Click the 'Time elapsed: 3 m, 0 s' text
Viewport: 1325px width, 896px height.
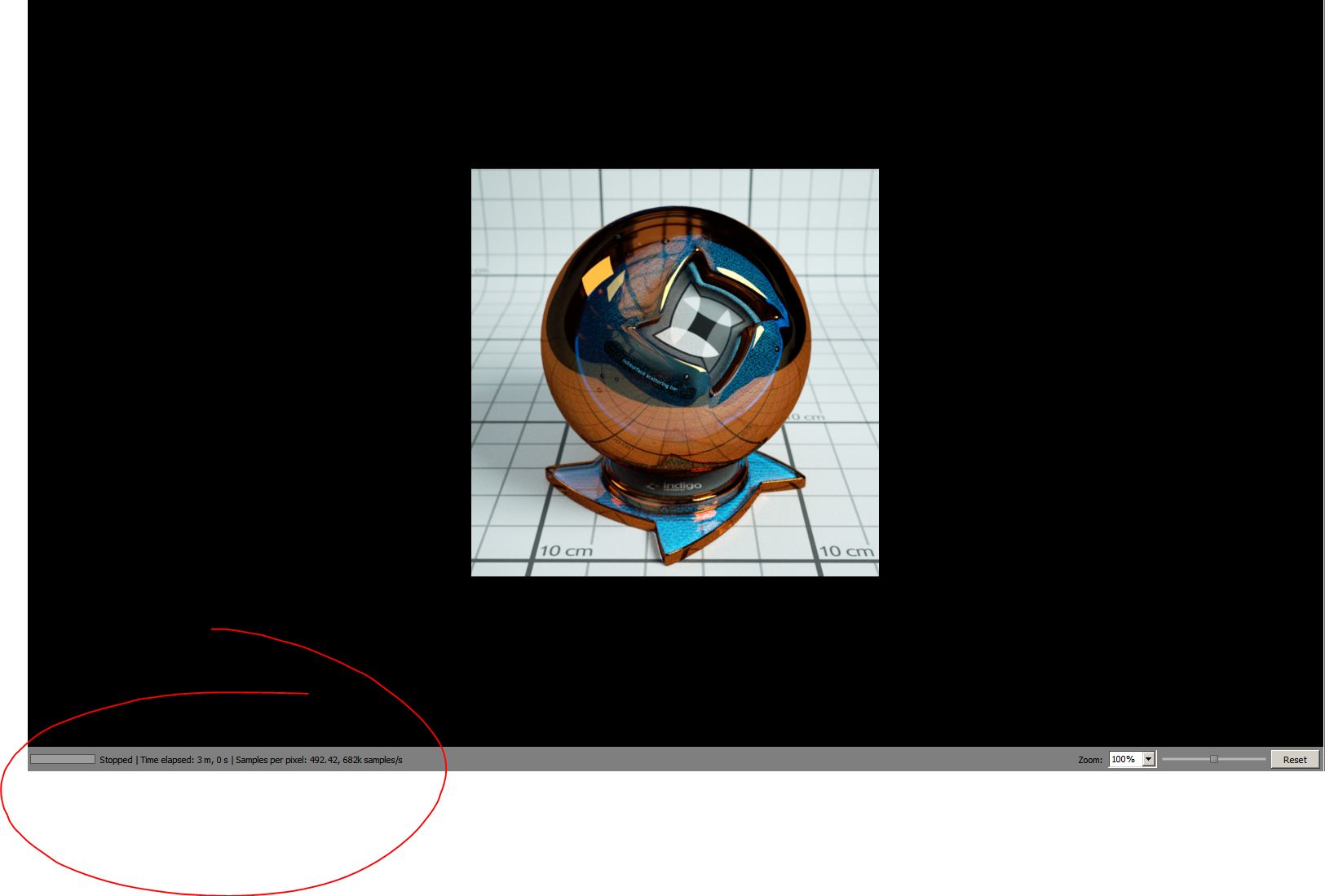click(184, 760)
